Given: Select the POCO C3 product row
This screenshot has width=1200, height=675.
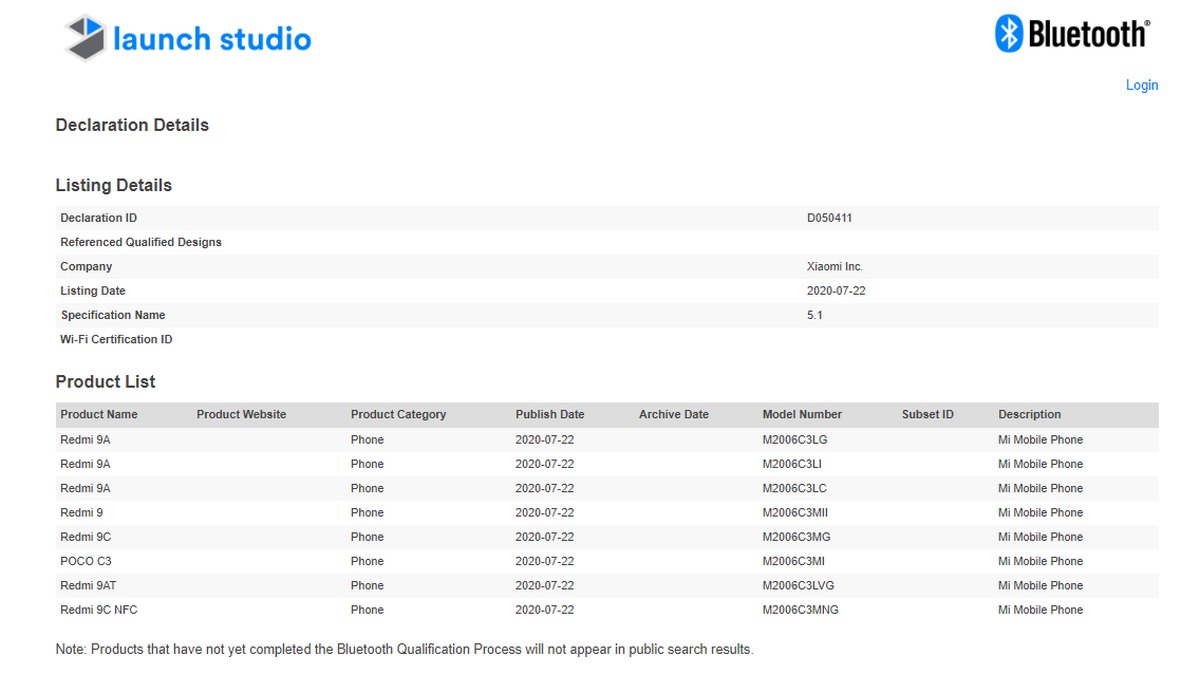Looking at the screenshot, I should [400, 561].
